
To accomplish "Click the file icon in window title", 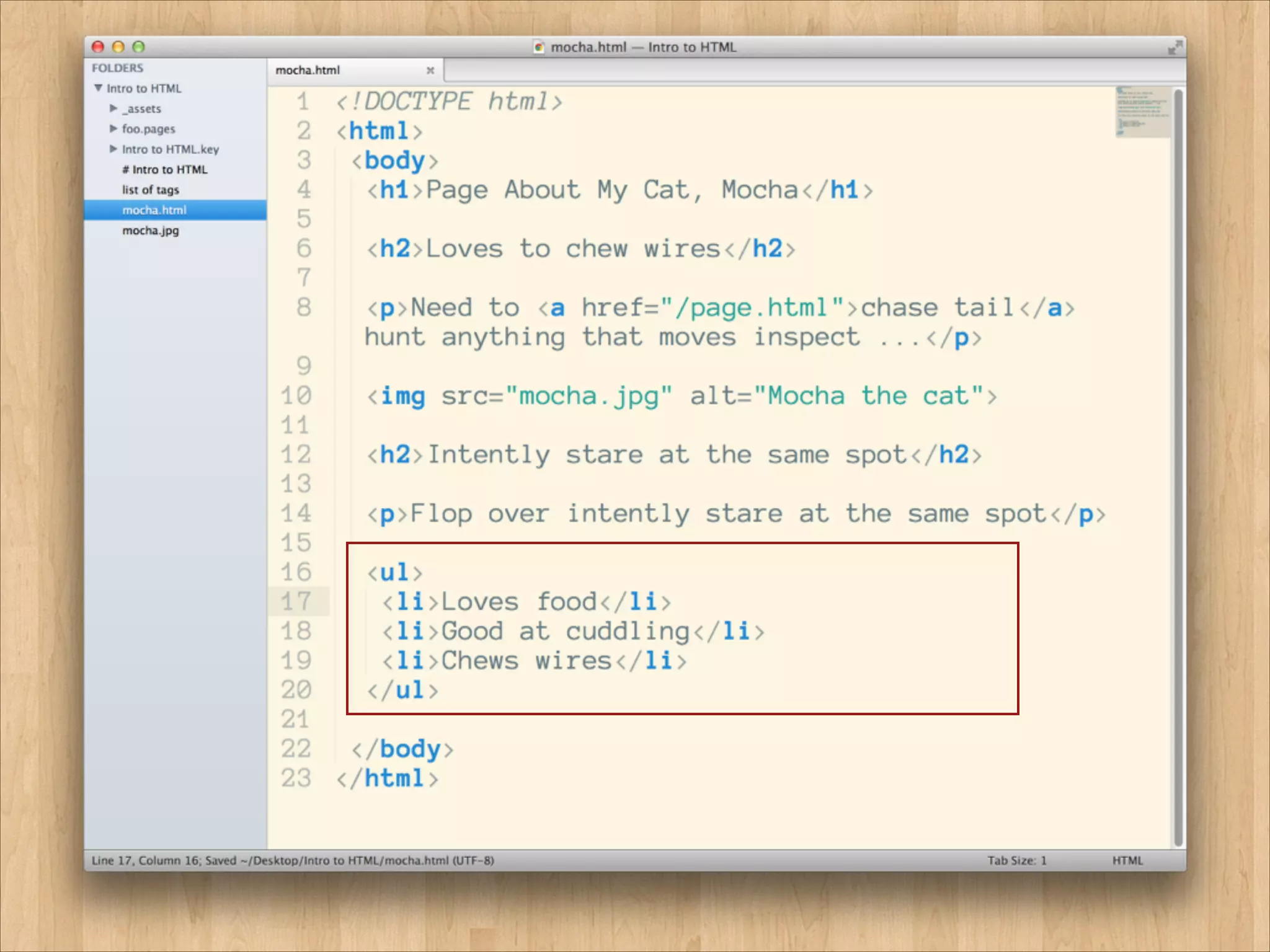I will tap(539, 48).
